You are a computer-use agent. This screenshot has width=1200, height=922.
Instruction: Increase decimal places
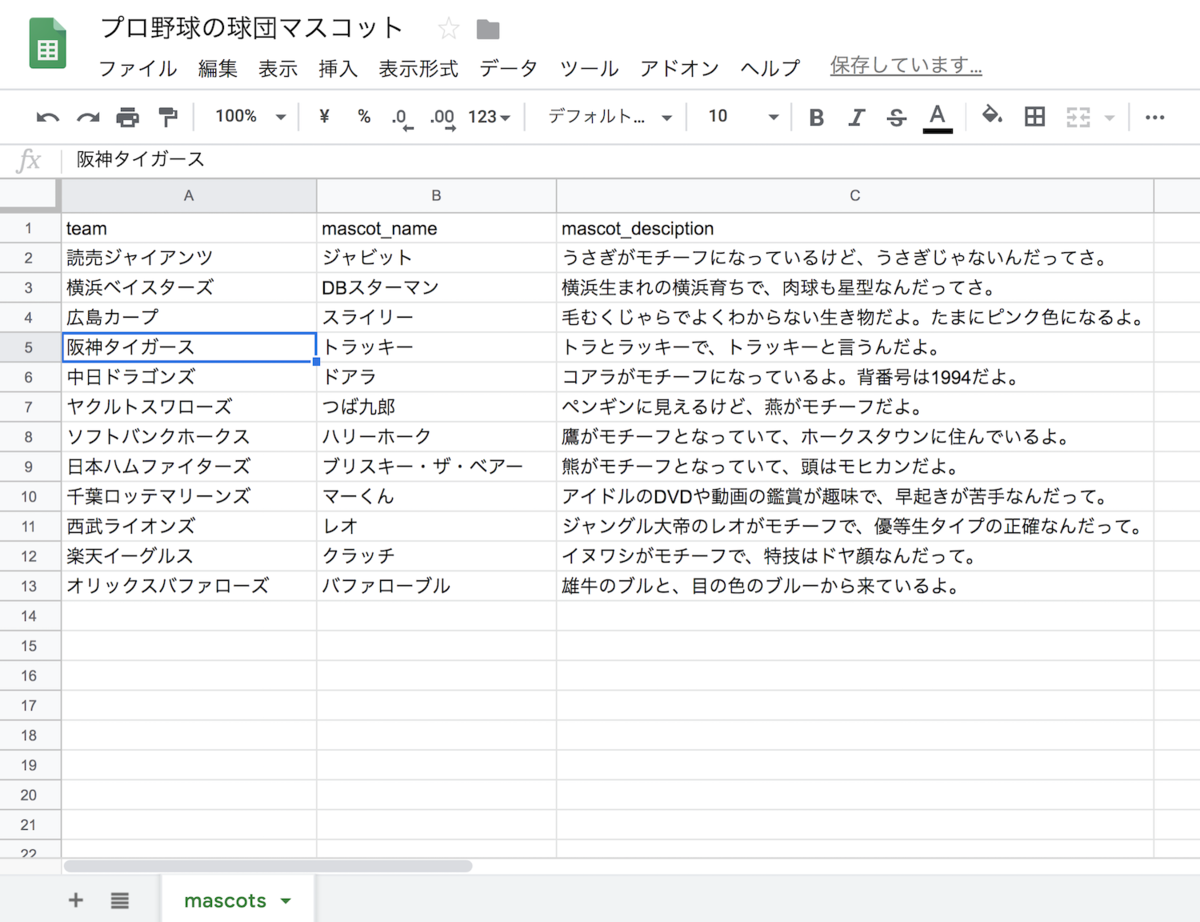442,118
